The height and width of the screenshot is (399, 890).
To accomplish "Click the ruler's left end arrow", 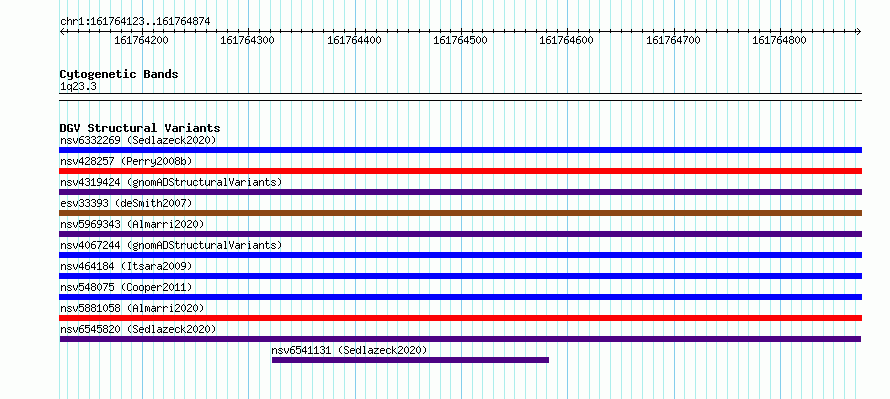I will (62, 31).
